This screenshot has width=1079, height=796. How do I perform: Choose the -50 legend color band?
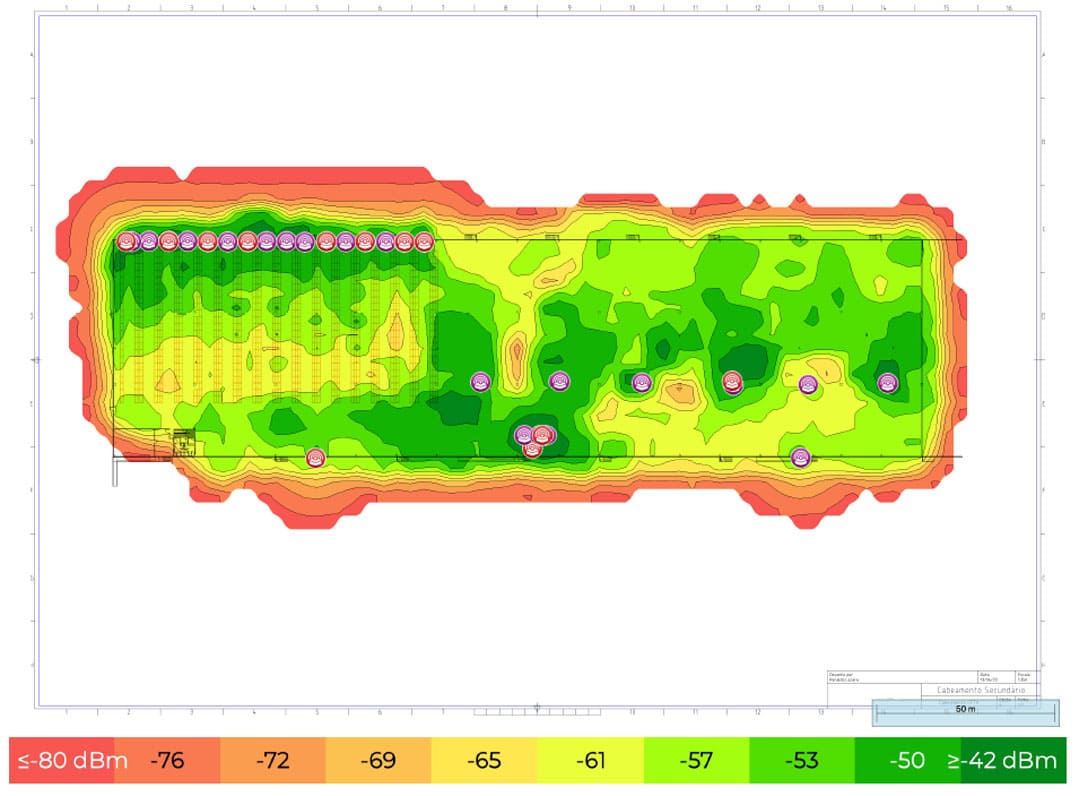point(908,760)
